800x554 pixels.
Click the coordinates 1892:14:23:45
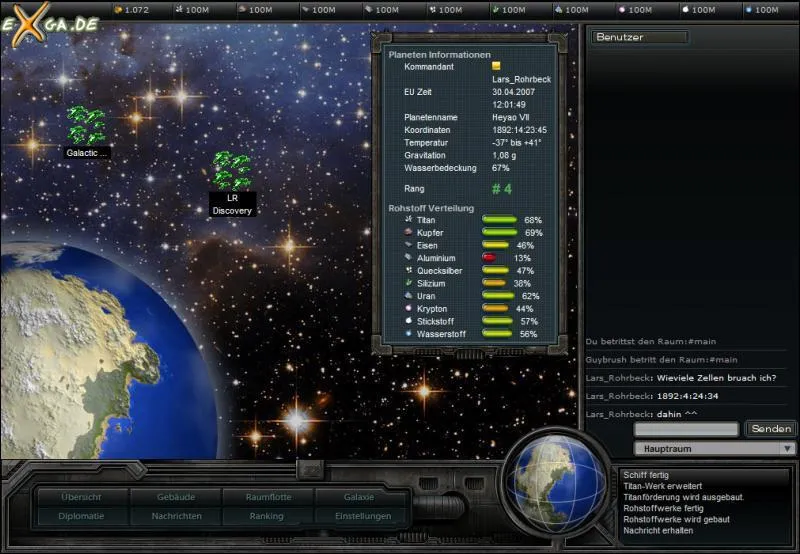click(519, 130)
